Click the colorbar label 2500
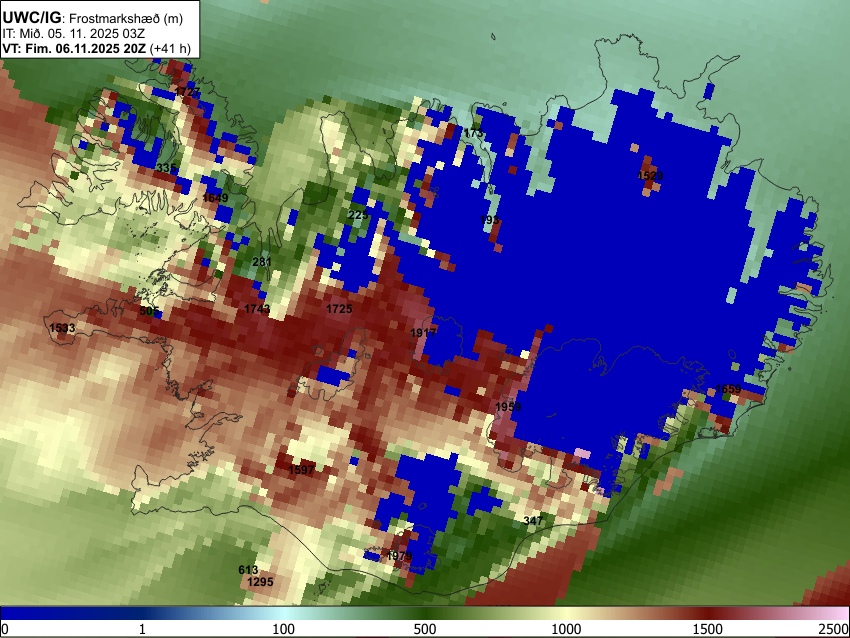Screen dimensions: 850x638 (834, 629)
